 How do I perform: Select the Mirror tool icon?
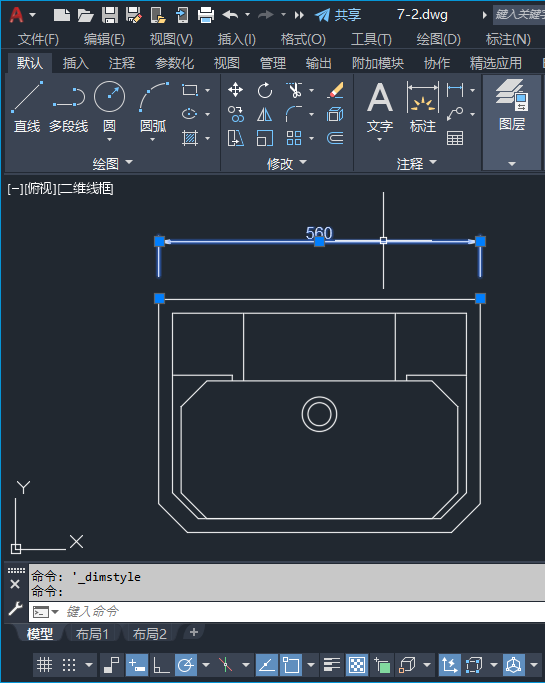pyautogui.click(x=264, y=115)
